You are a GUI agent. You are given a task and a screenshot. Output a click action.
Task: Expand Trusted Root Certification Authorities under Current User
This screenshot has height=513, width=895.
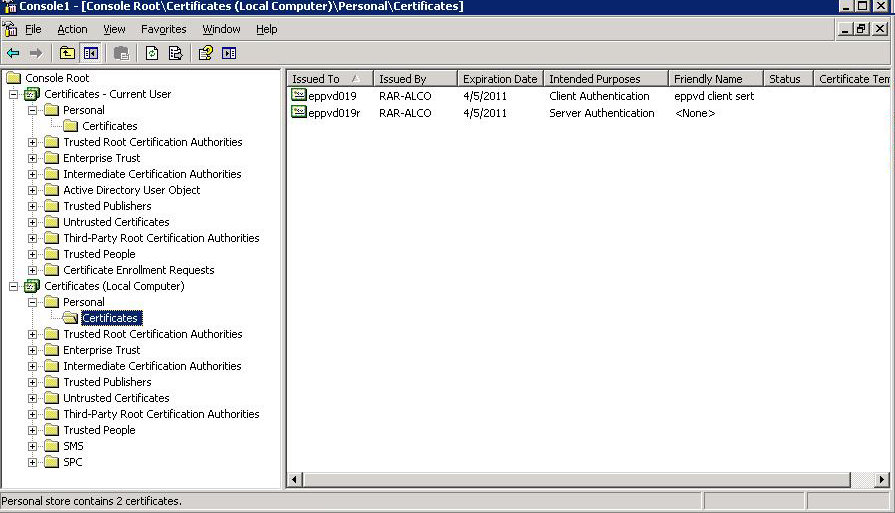(x=33, y=143)
